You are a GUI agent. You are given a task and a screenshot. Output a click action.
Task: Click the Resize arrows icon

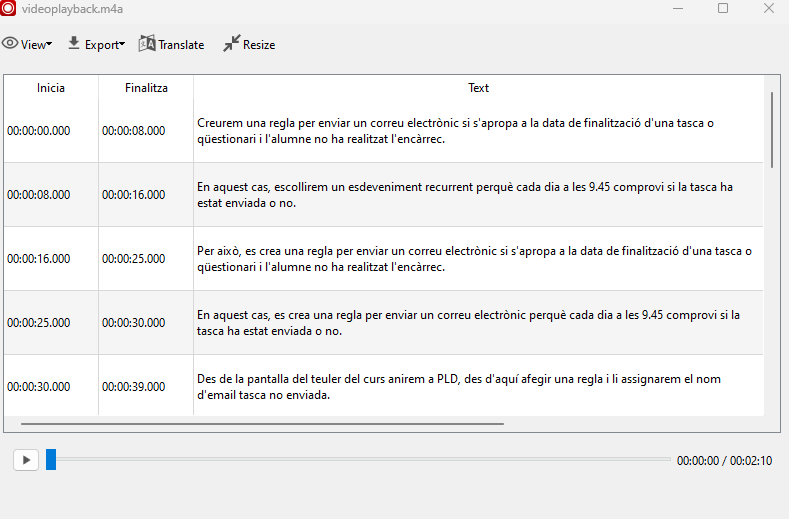231,44
